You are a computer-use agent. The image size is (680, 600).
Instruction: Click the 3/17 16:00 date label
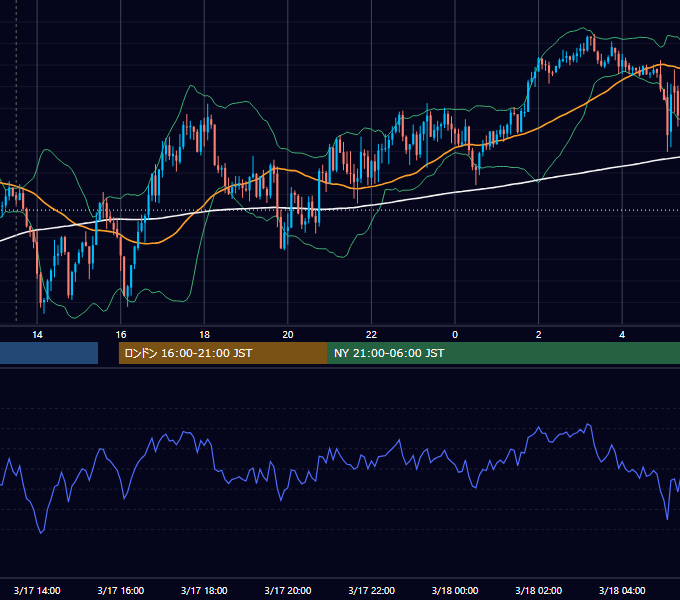[x=121, y=590]
